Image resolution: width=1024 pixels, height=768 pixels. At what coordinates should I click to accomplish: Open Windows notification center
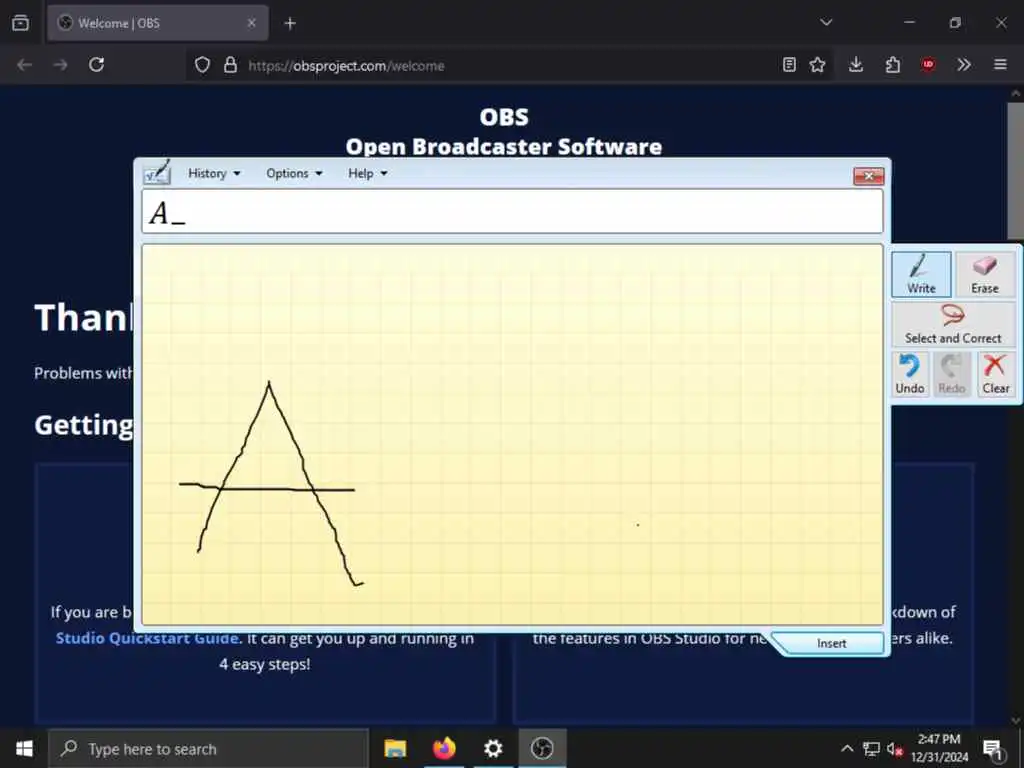tap(993, 749)
